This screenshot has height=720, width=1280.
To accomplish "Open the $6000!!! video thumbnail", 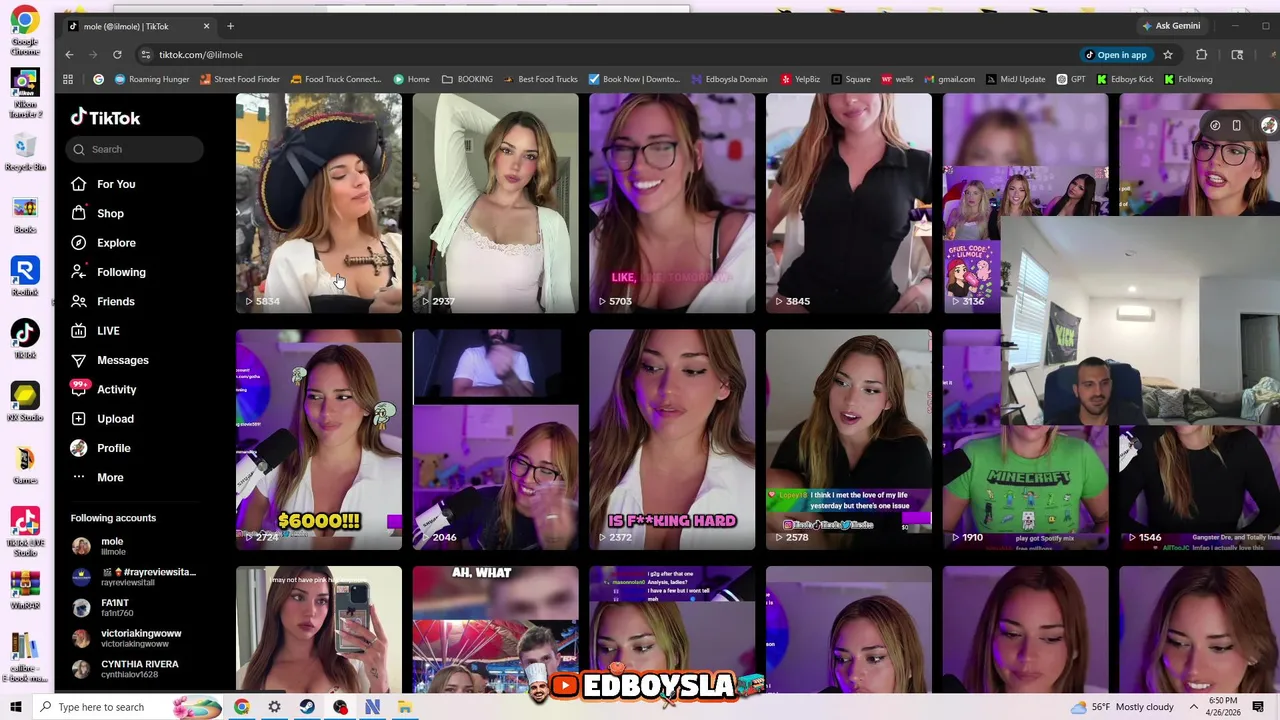I will 319,440.
